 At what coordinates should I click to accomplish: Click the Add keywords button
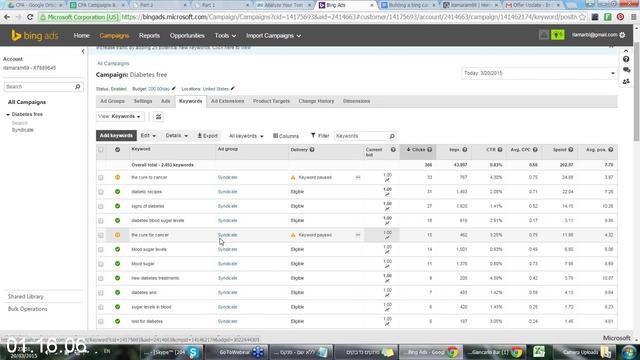pos(116,136)
